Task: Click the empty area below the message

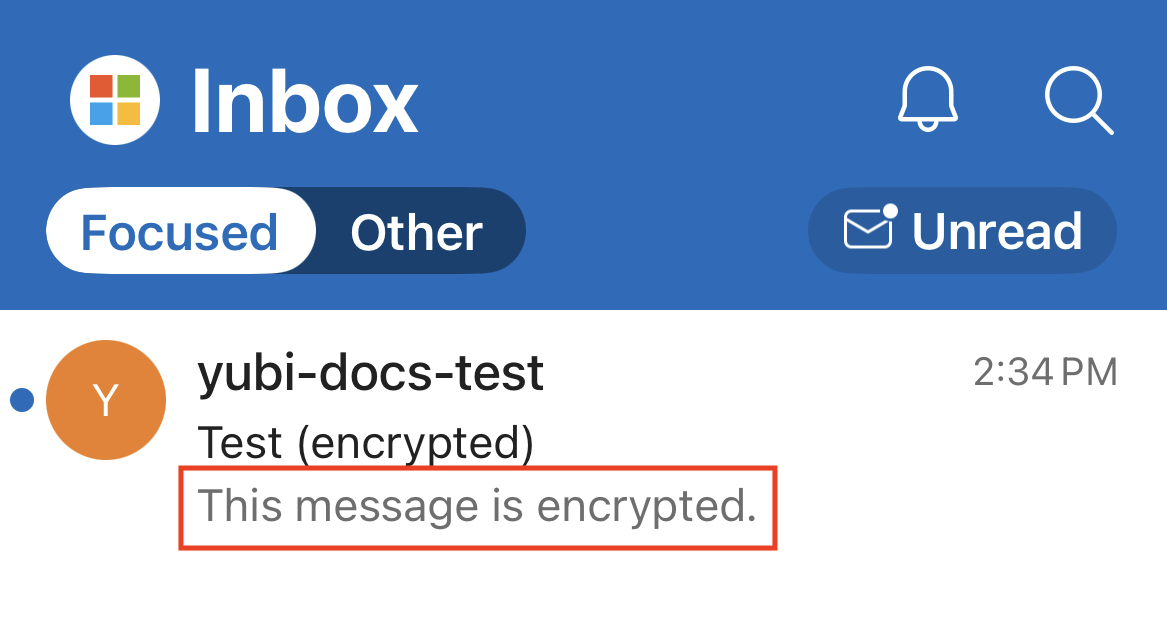Action: pos(583,585)
